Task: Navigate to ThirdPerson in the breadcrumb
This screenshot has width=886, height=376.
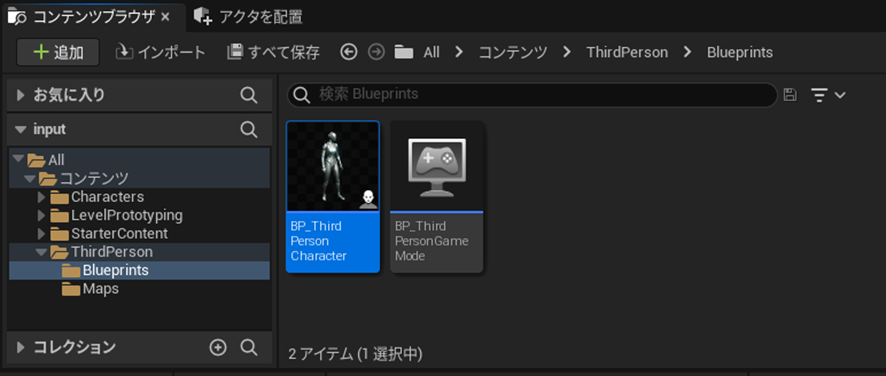Action: (627, 53)
